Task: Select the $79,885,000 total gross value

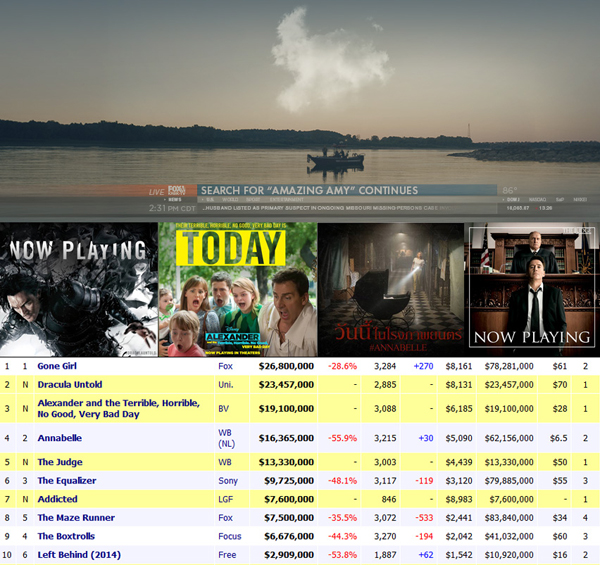Action: pos(509,480)
